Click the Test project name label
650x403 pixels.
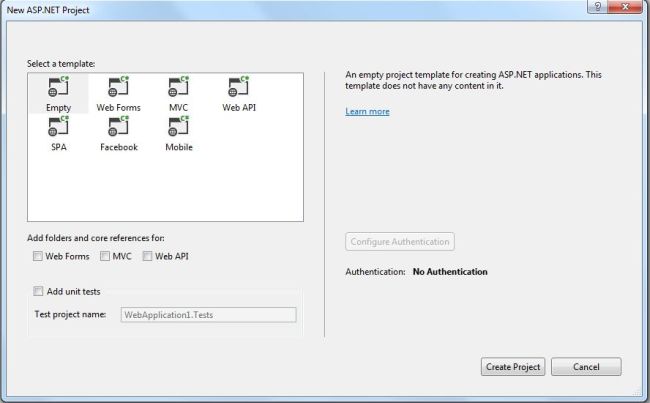pyautogui.click(x=70, y=314)
